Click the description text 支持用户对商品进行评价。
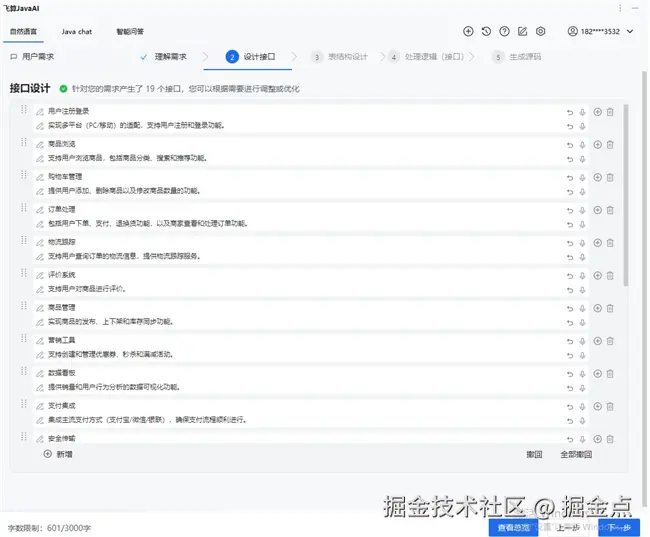The width and height of the screenshot is (650, 537). 87,289
